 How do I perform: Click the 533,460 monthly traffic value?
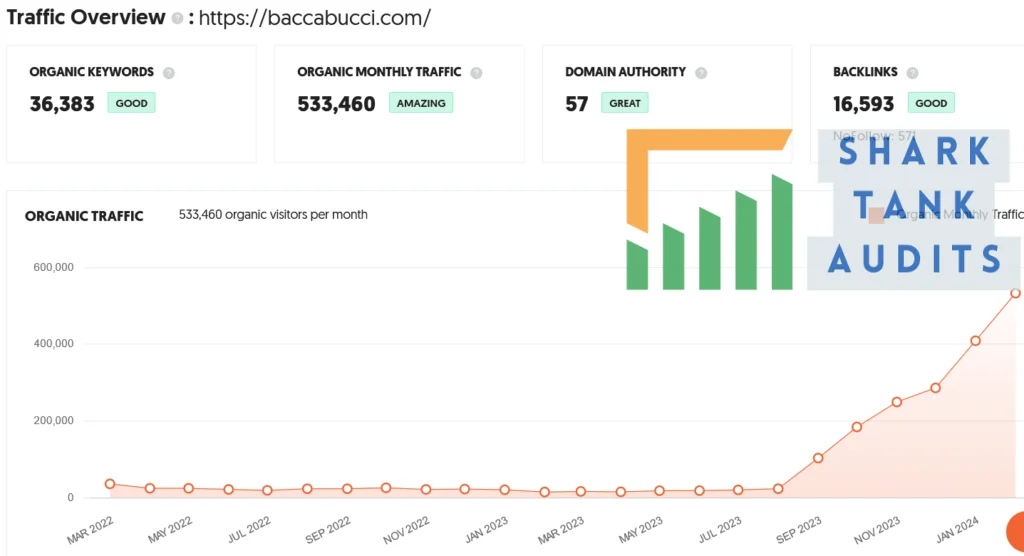336,104
